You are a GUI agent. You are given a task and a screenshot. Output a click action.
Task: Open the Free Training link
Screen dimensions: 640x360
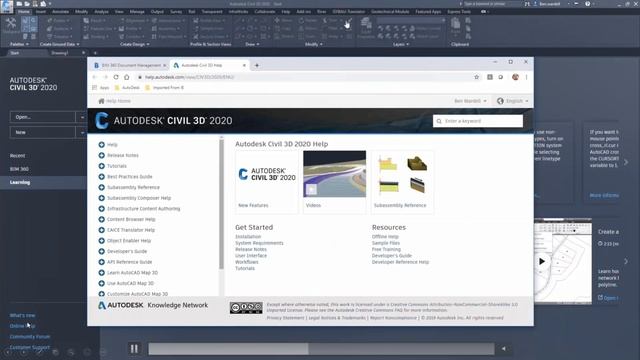click(x=386, y=249)
